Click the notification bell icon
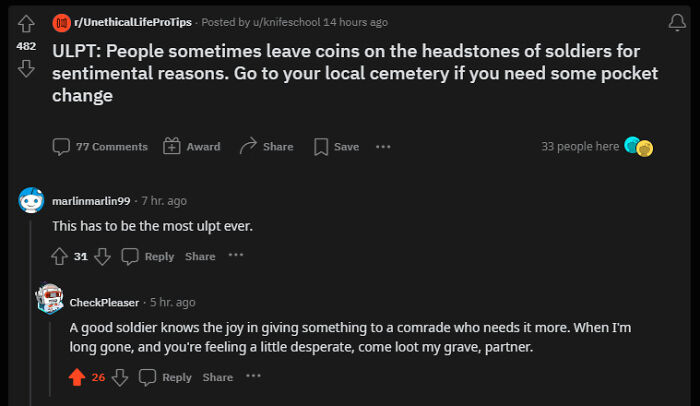 pyautogui.click(x=676, y=22)
